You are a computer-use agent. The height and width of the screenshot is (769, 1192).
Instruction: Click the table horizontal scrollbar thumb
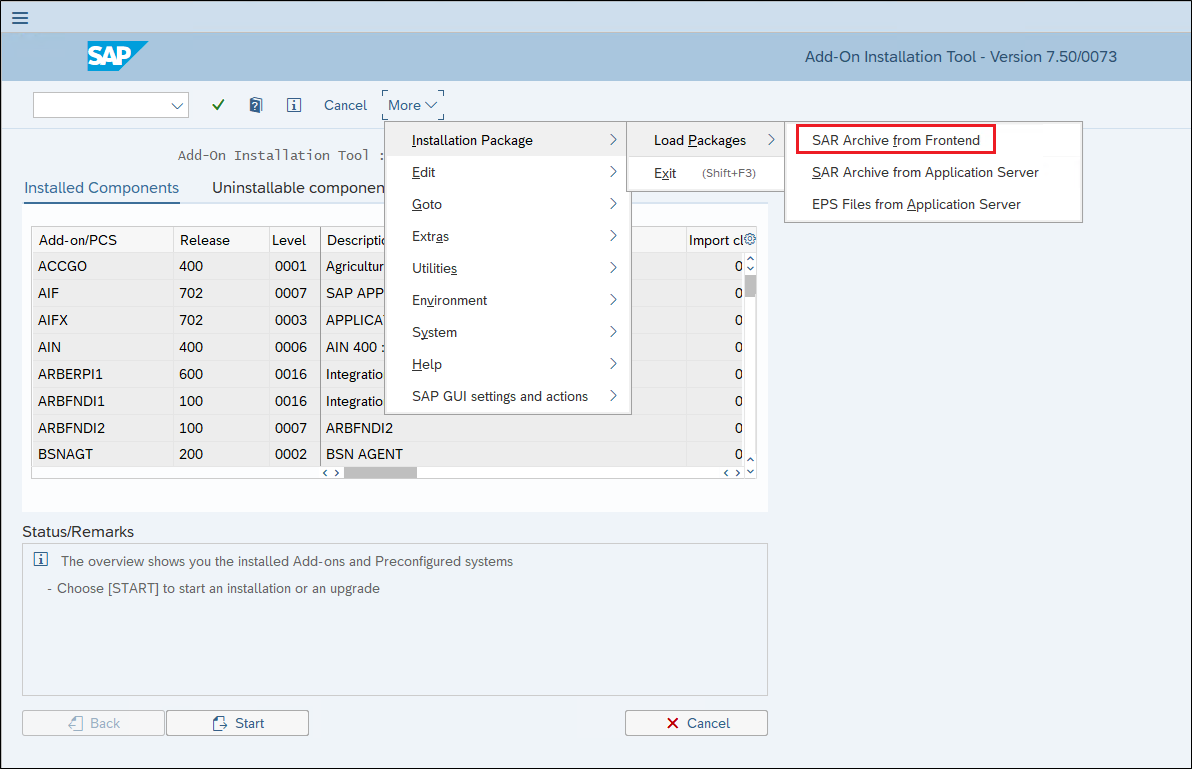(x=380, y=473)
